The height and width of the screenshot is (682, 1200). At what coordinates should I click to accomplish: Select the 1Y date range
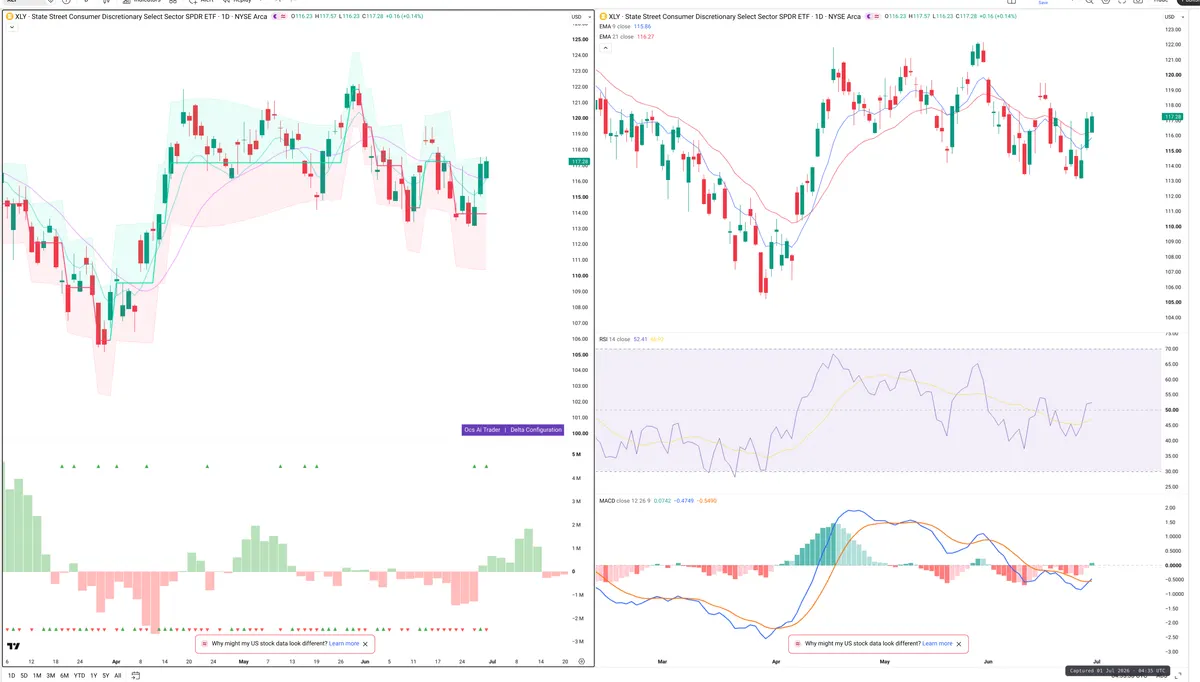94,676
